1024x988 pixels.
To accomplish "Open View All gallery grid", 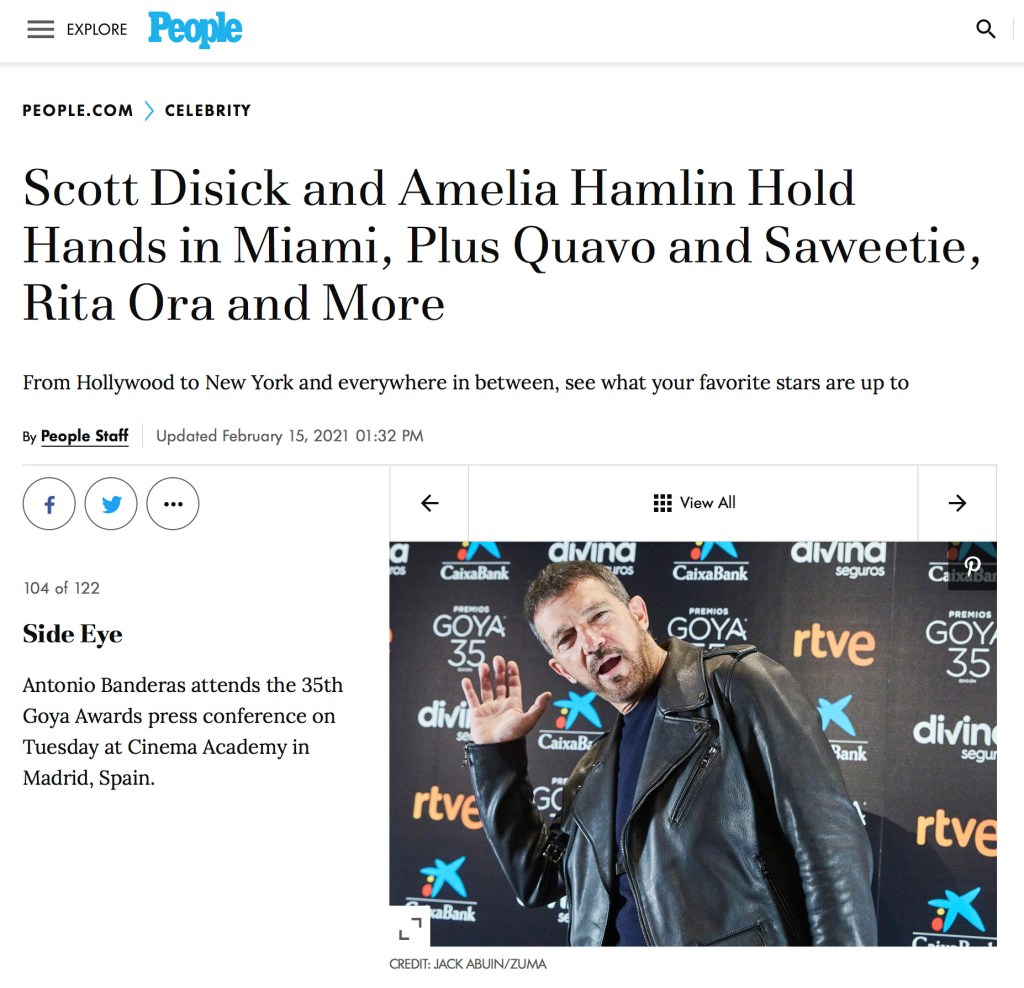I will pos(694,503).
